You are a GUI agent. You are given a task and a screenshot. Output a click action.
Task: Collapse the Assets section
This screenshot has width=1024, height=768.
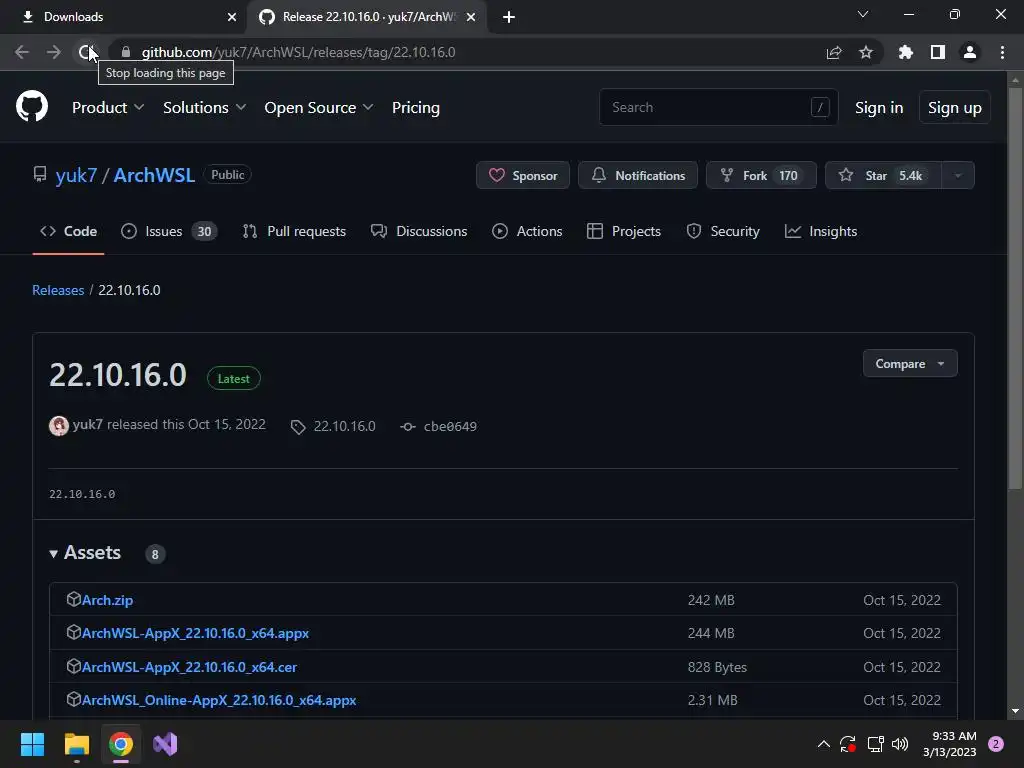85,553
